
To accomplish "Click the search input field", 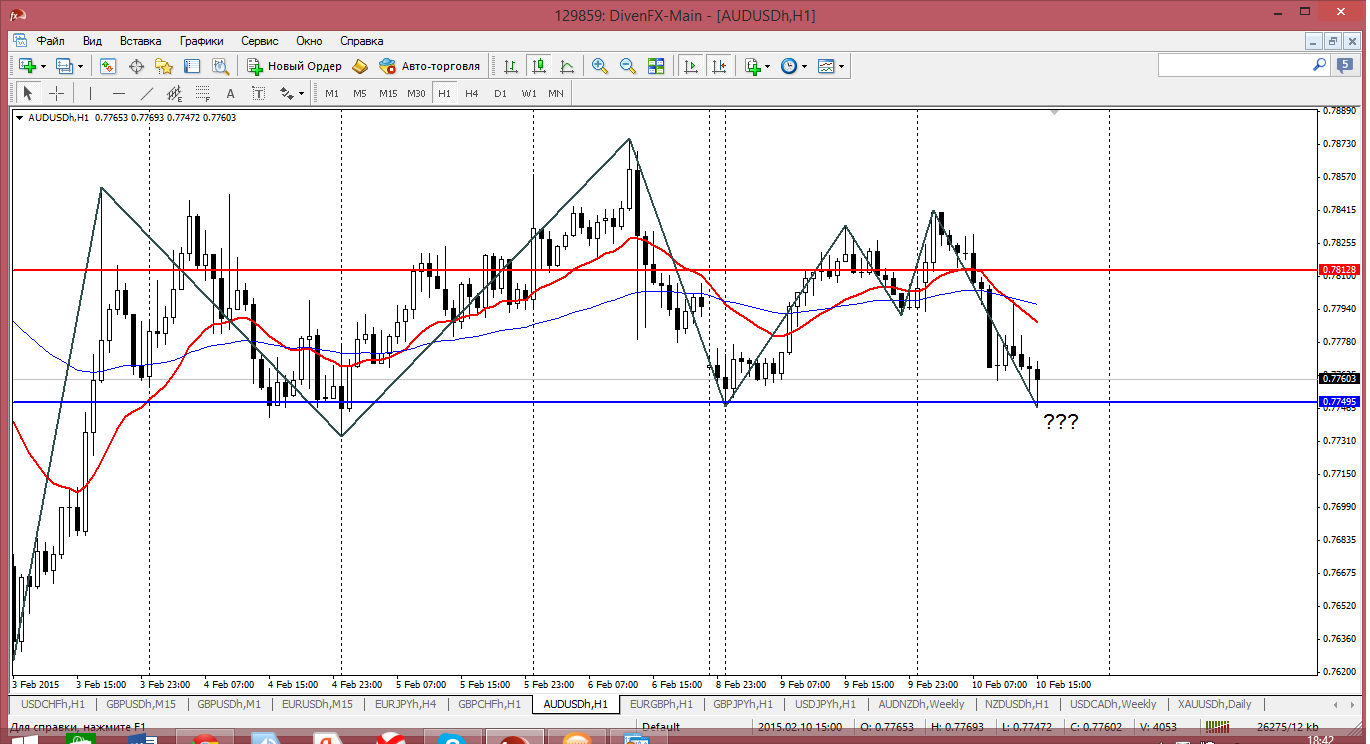I will point(1234,65).
